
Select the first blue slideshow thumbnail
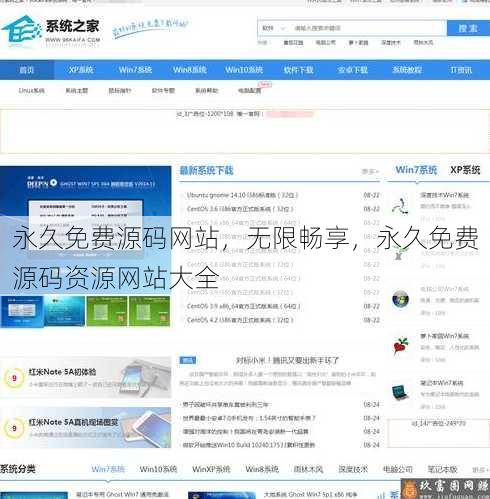(x=22, y=311)
